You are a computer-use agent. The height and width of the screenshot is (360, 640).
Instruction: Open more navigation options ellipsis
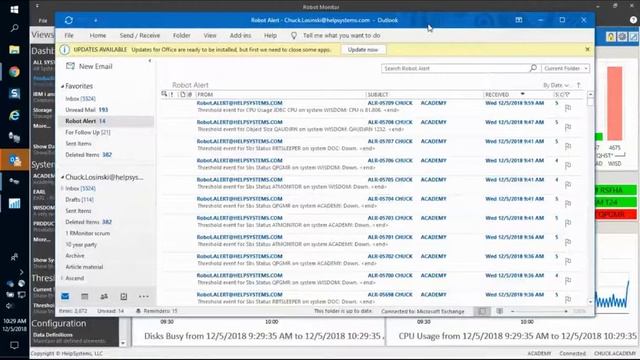144,297
